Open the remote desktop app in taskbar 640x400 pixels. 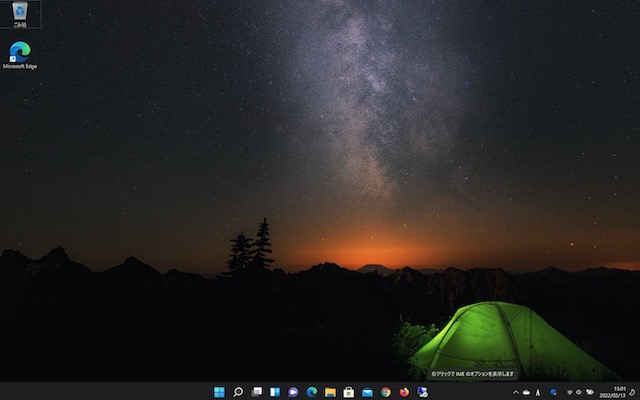point(422,392)
